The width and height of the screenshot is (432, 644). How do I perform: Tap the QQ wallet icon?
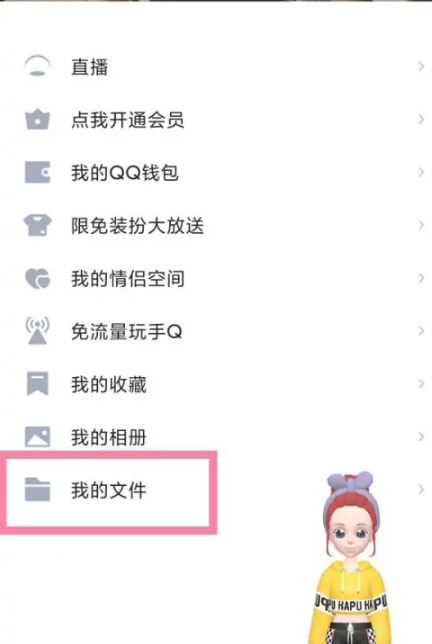click(x=37, y=172)
